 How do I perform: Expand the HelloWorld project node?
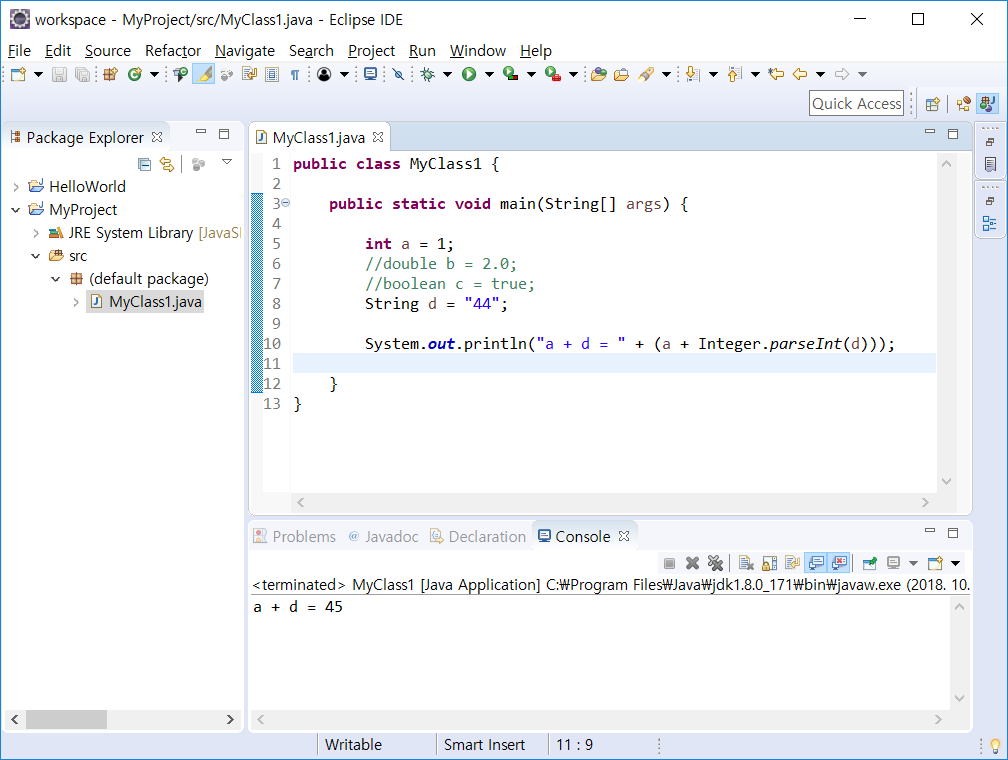16,187
